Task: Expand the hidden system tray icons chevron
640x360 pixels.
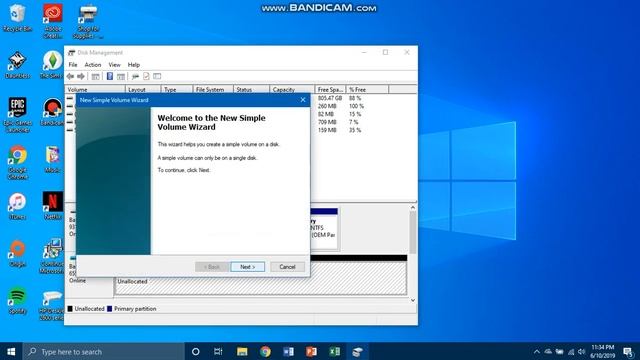Action: coord(537,351)
